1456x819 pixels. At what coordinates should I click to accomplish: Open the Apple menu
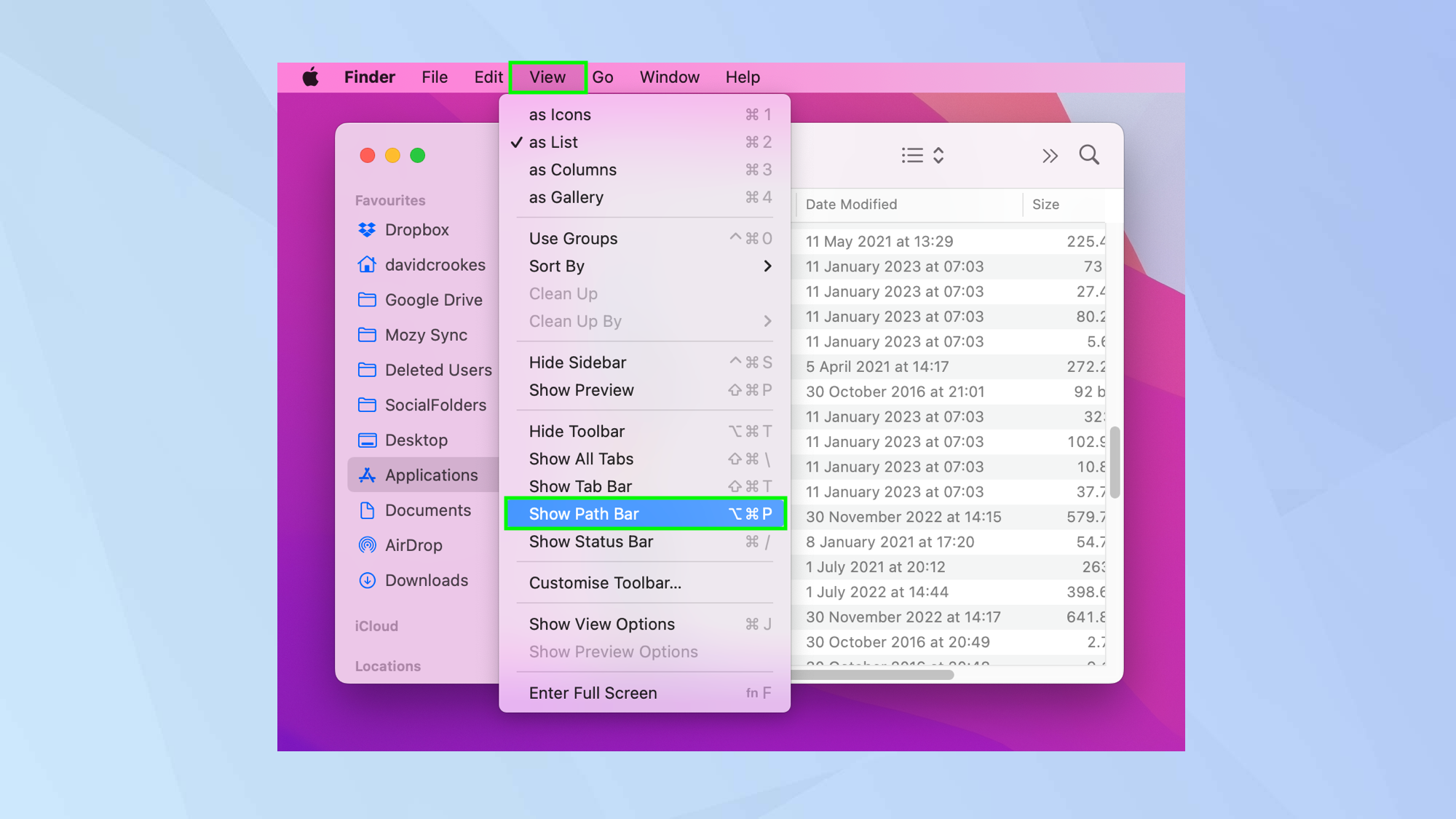point(310,76)
